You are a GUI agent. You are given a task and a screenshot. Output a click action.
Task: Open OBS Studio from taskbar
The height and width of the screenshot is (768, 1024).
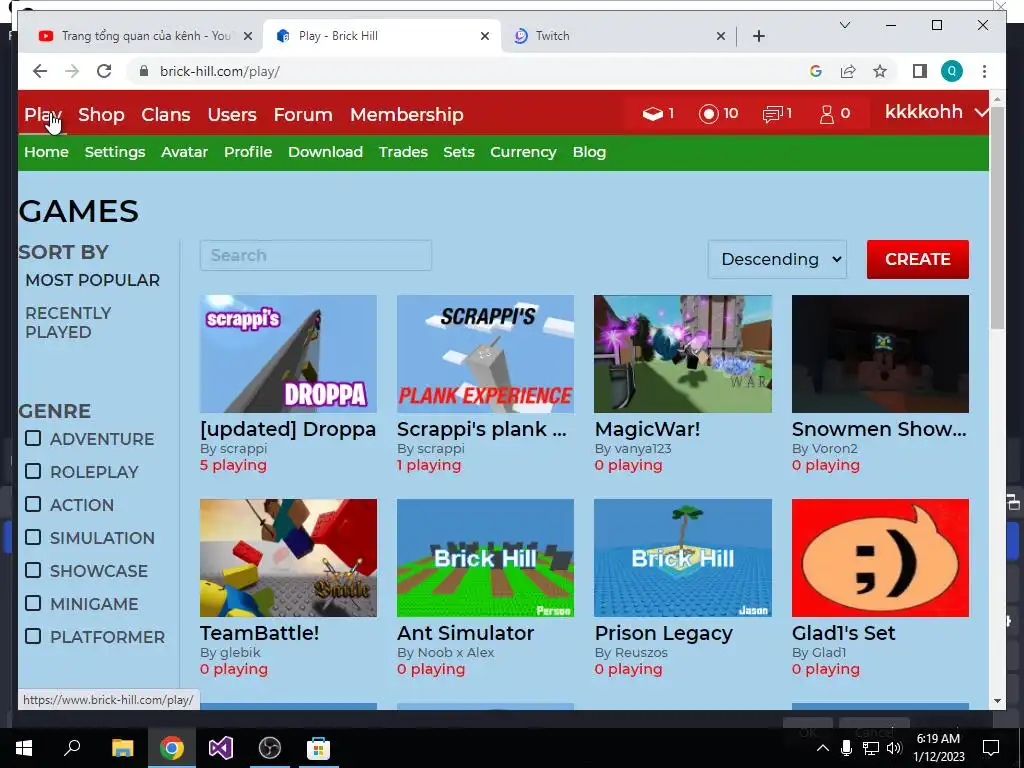pos(269,748)
